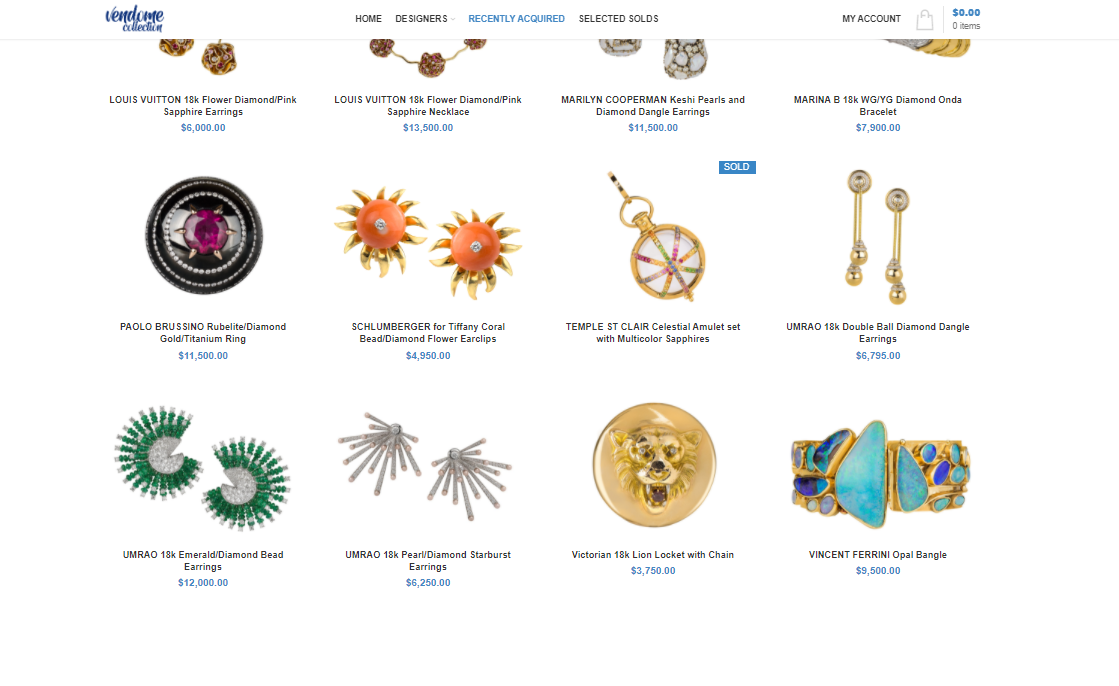Click the Marilyn Cooperman Keshi Pearls earrings title
The height and width of the screenshot is (686, 1119).
click(653, 106)
